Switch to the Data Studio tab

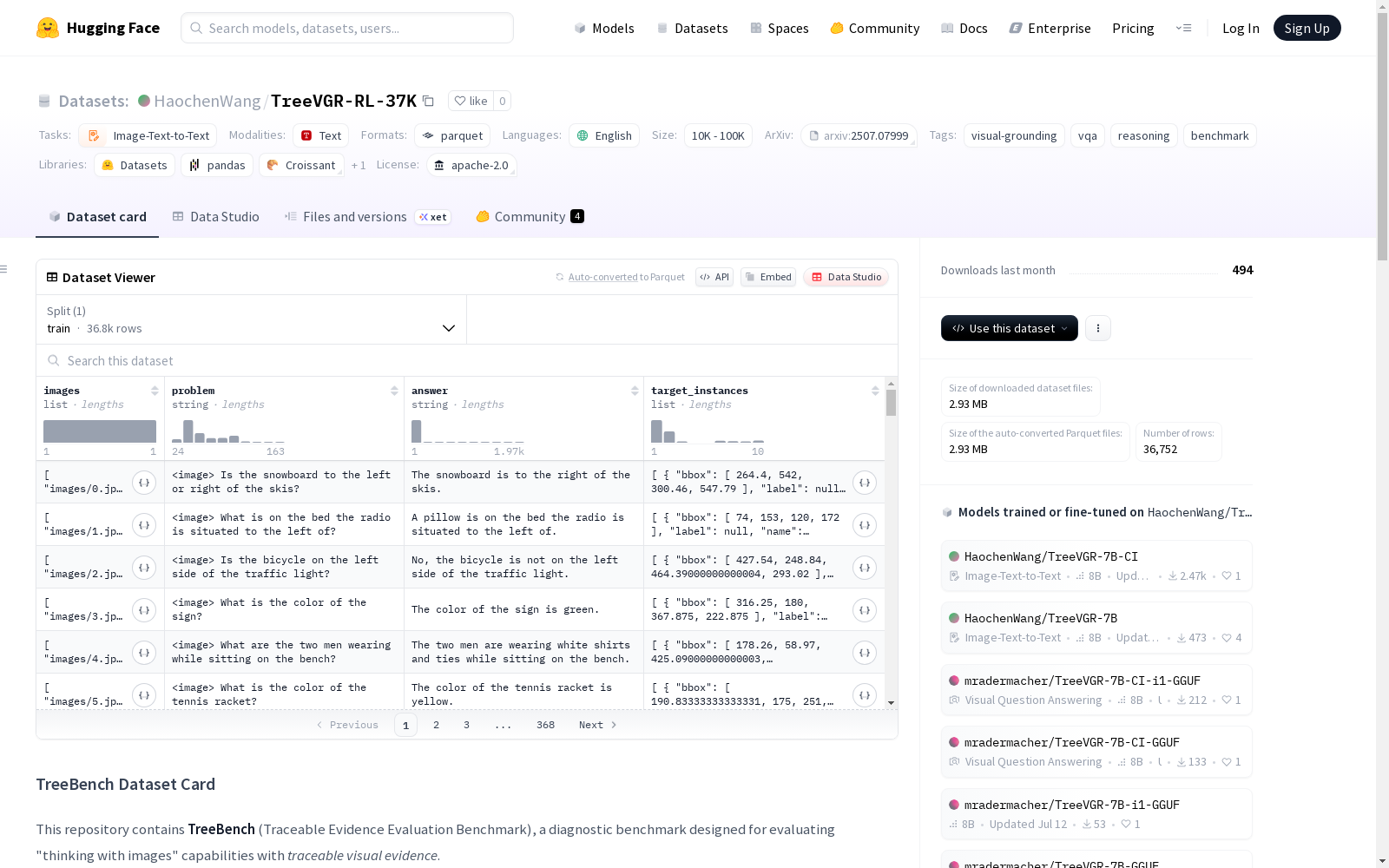click(216, 217)
